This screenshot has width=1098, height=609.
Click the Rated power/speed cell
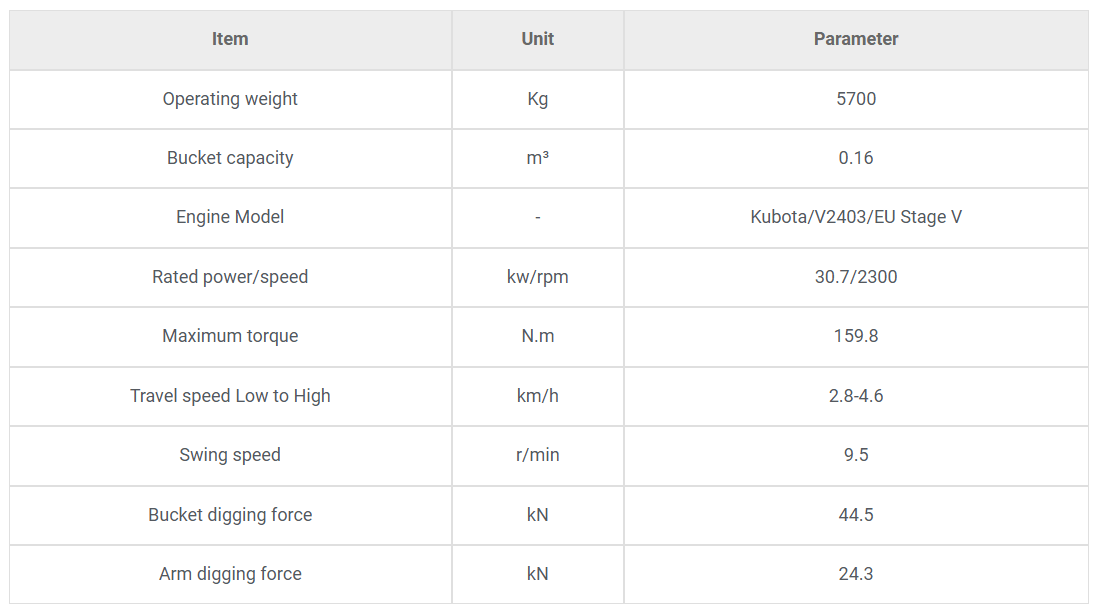pyautogui.click(x=230, y=277)
